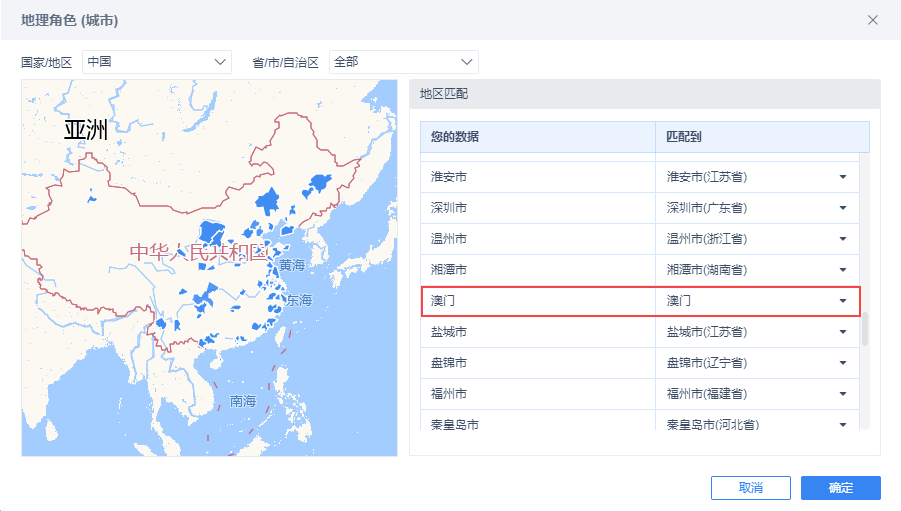Expand the 省/市/自治区 dropdown
Screen dimensions: 901x511
coord(403,62)
